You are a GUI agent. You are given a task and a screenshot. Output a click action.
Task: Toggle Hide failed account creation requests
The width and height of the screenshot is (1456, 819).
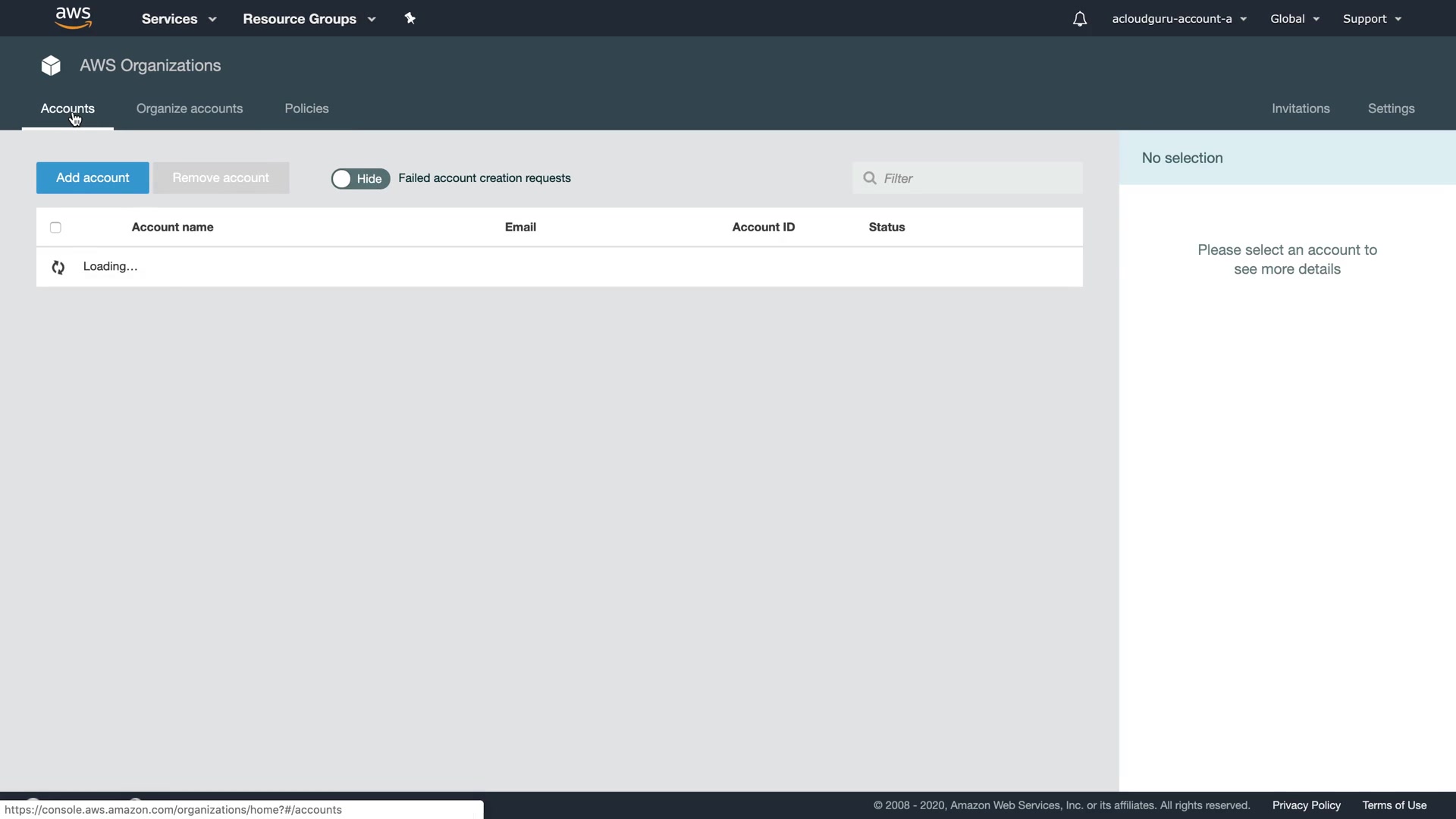click(360, 178)
